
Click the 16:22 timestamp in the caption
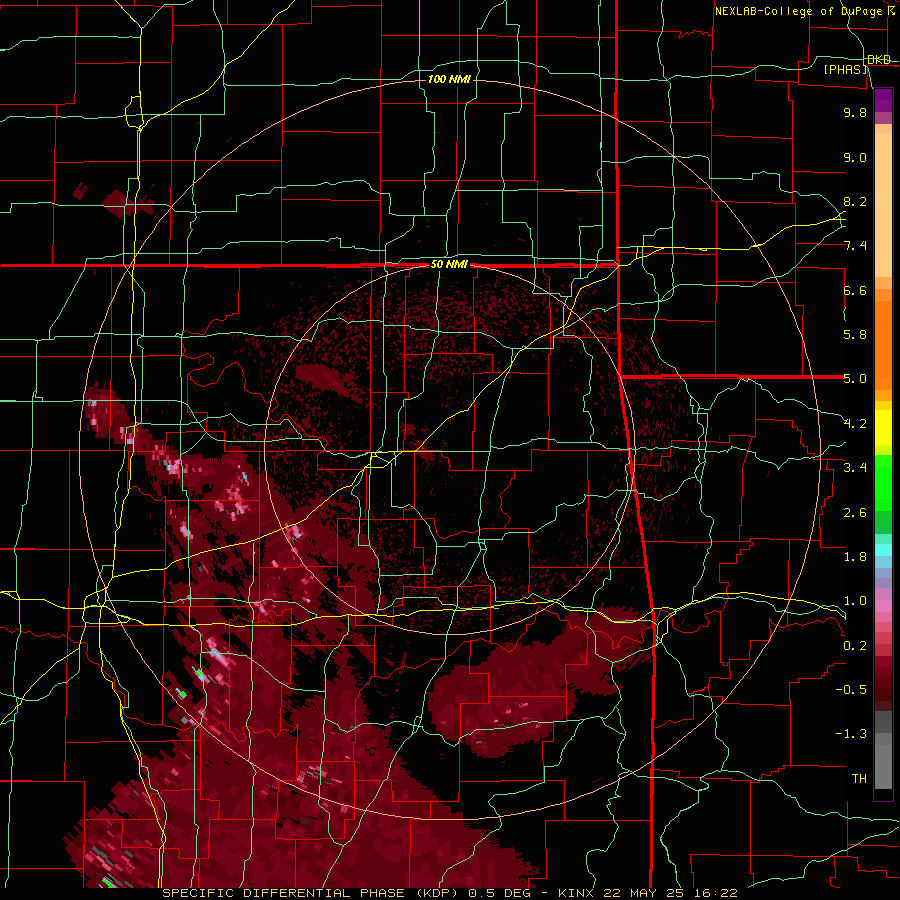(717, 893)
